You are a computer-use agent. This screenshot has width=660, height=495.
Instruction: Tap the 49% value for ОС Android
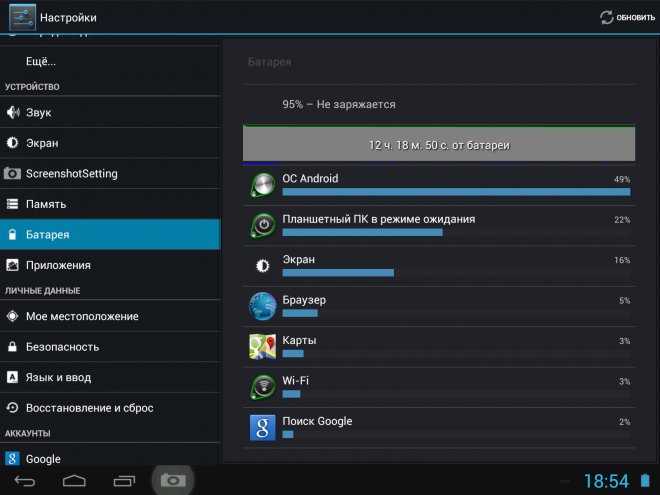pos(622,179)
